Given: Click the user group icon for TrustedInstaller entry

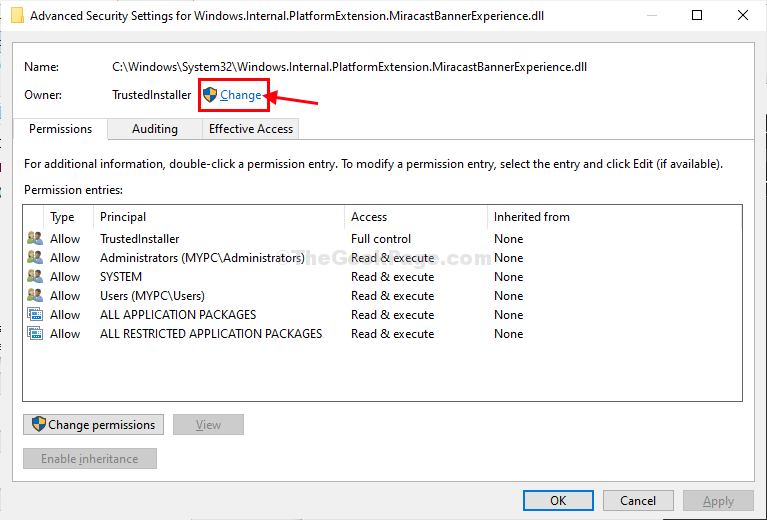Looking at the screenshot, I should 35,239.
